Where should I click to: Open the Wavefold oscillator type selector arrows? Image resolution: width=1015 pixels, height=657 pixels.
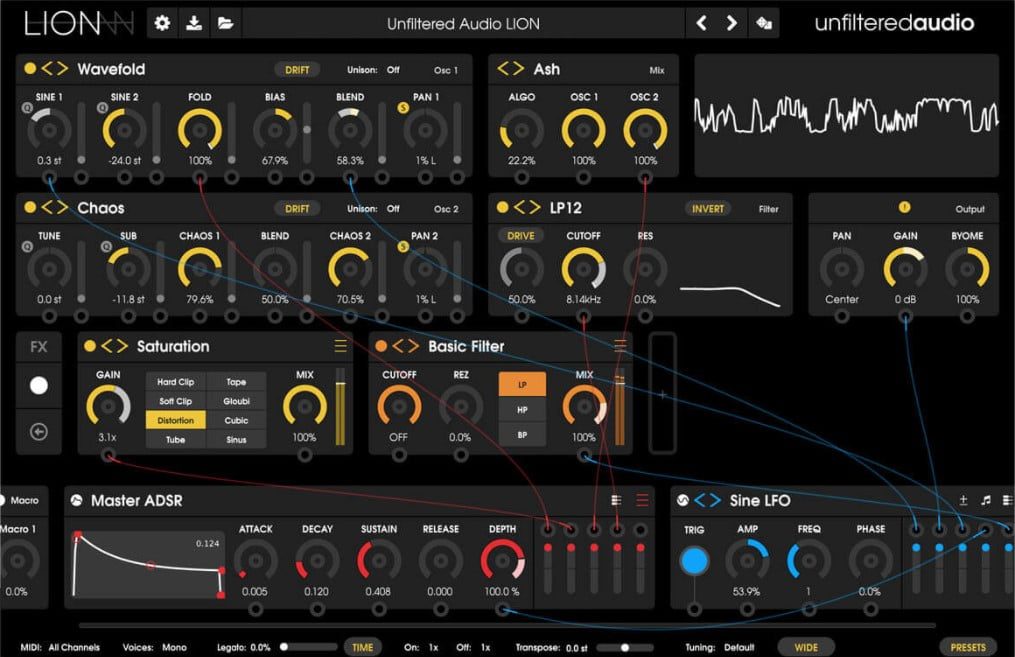click(x=55, y=69)
